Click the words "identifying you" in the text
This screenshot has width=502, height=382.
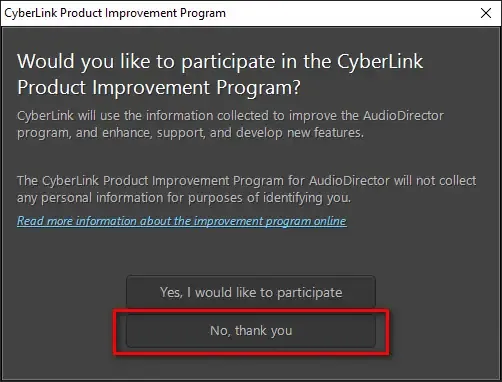[x=307, y=198]
